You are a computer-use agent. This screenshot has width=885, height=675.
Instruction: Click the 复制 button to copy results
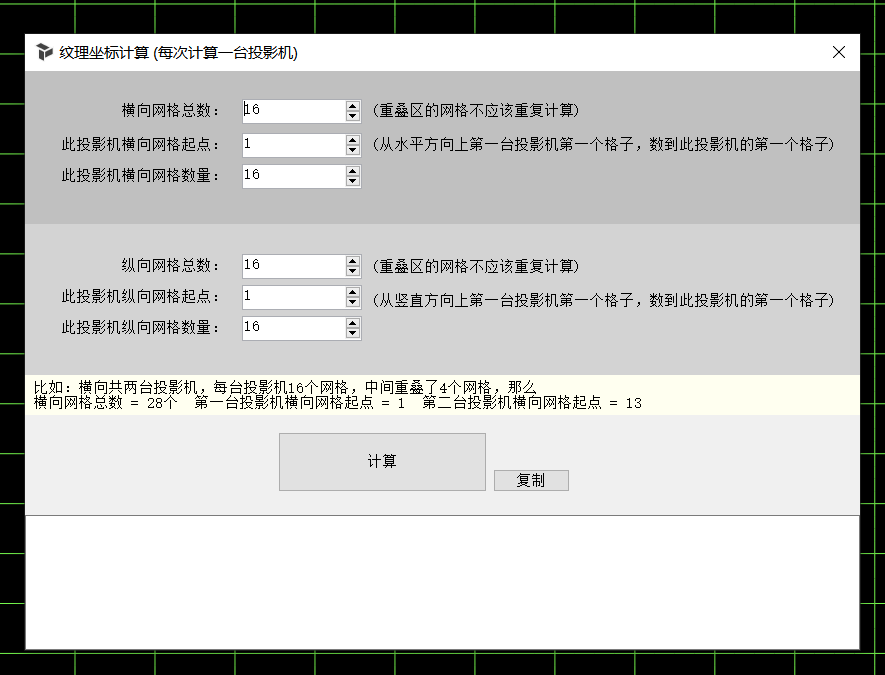[x=531, y=480]
